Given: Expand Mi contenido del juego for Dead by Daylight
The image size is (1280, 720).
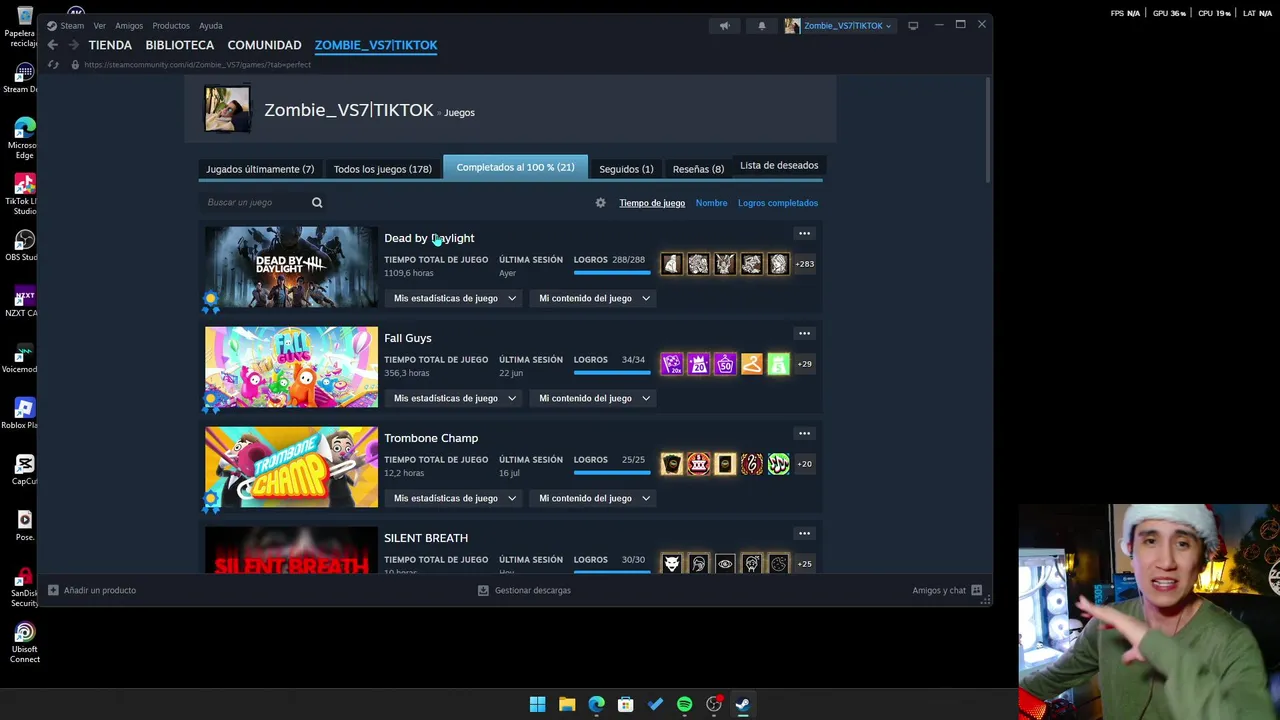Looking at the screenshot, I should [594, 298].
